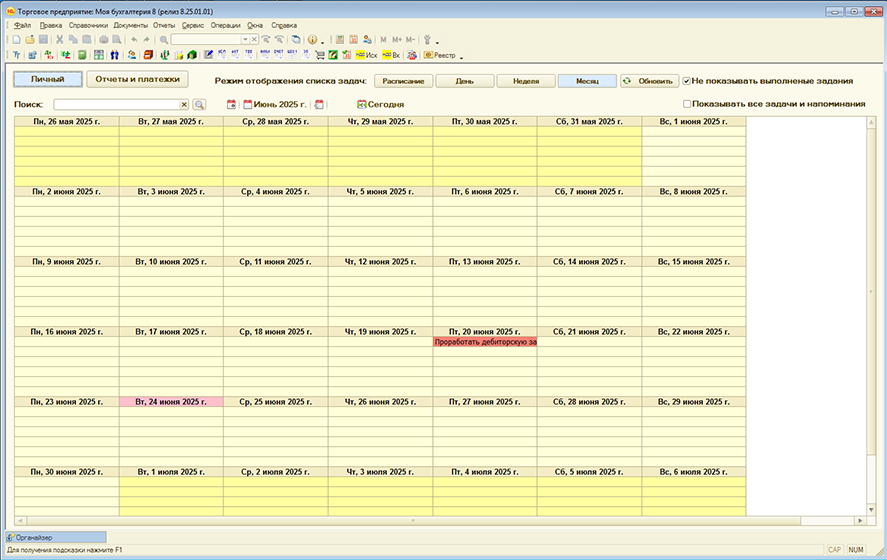Click inside the Поиск search input field

tap(115, 104)
